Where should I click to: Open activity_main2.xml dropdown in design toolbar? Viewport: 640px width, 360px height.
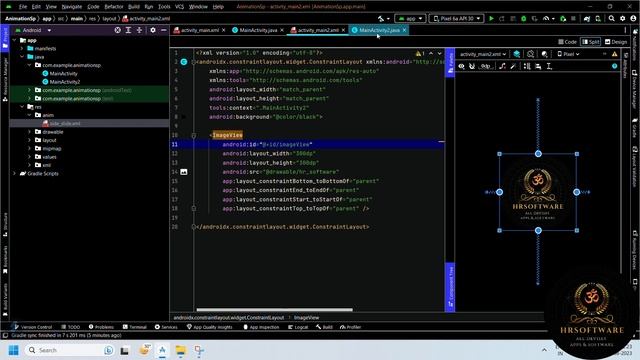pos(483,54)
